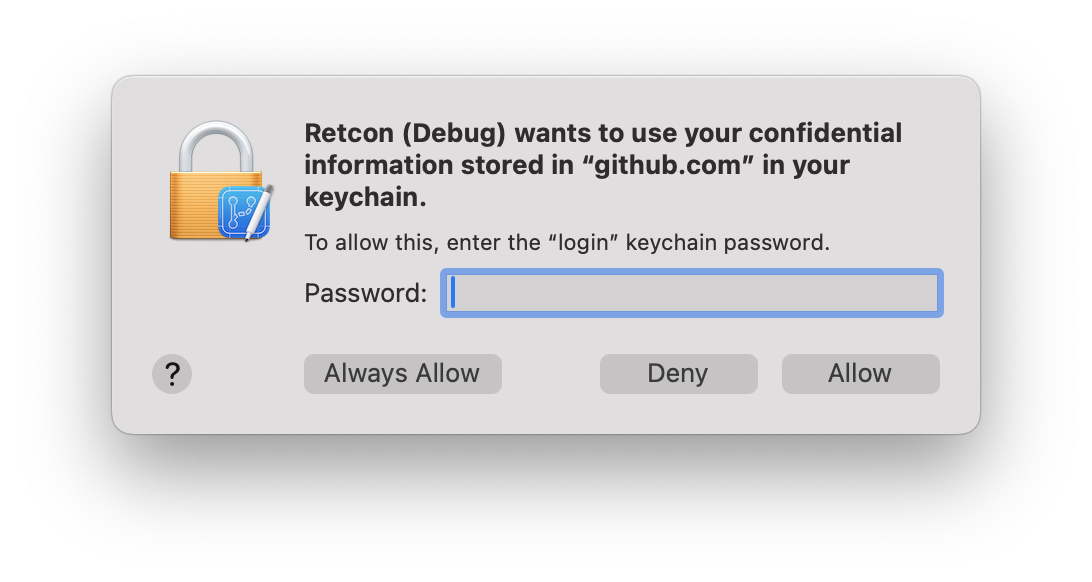
Task: Click the "github.com" text in heading
Action: (669, 166)
